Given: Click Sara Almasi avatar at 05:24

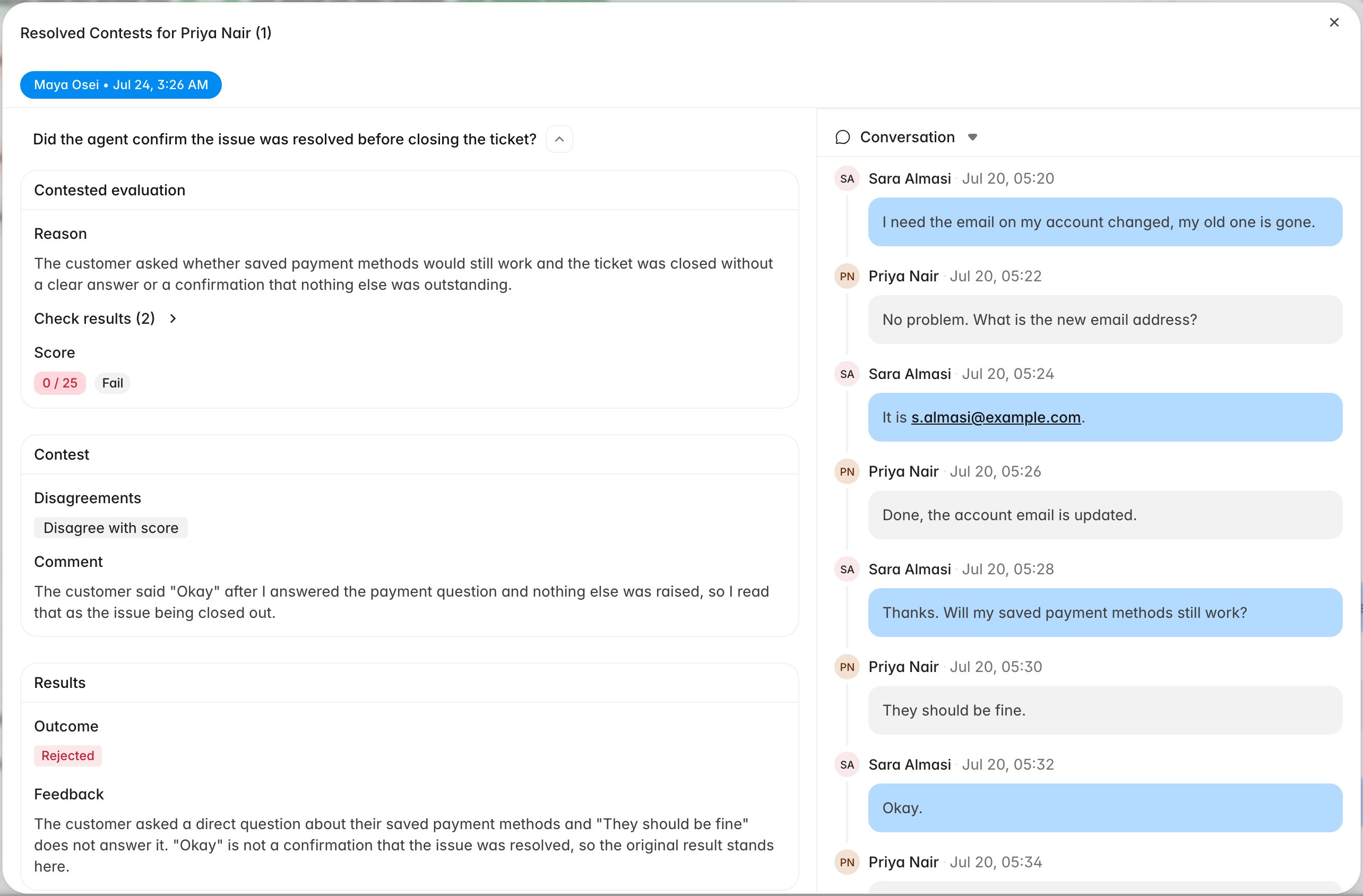Looking at the screenshot, I should click(847, 374).
